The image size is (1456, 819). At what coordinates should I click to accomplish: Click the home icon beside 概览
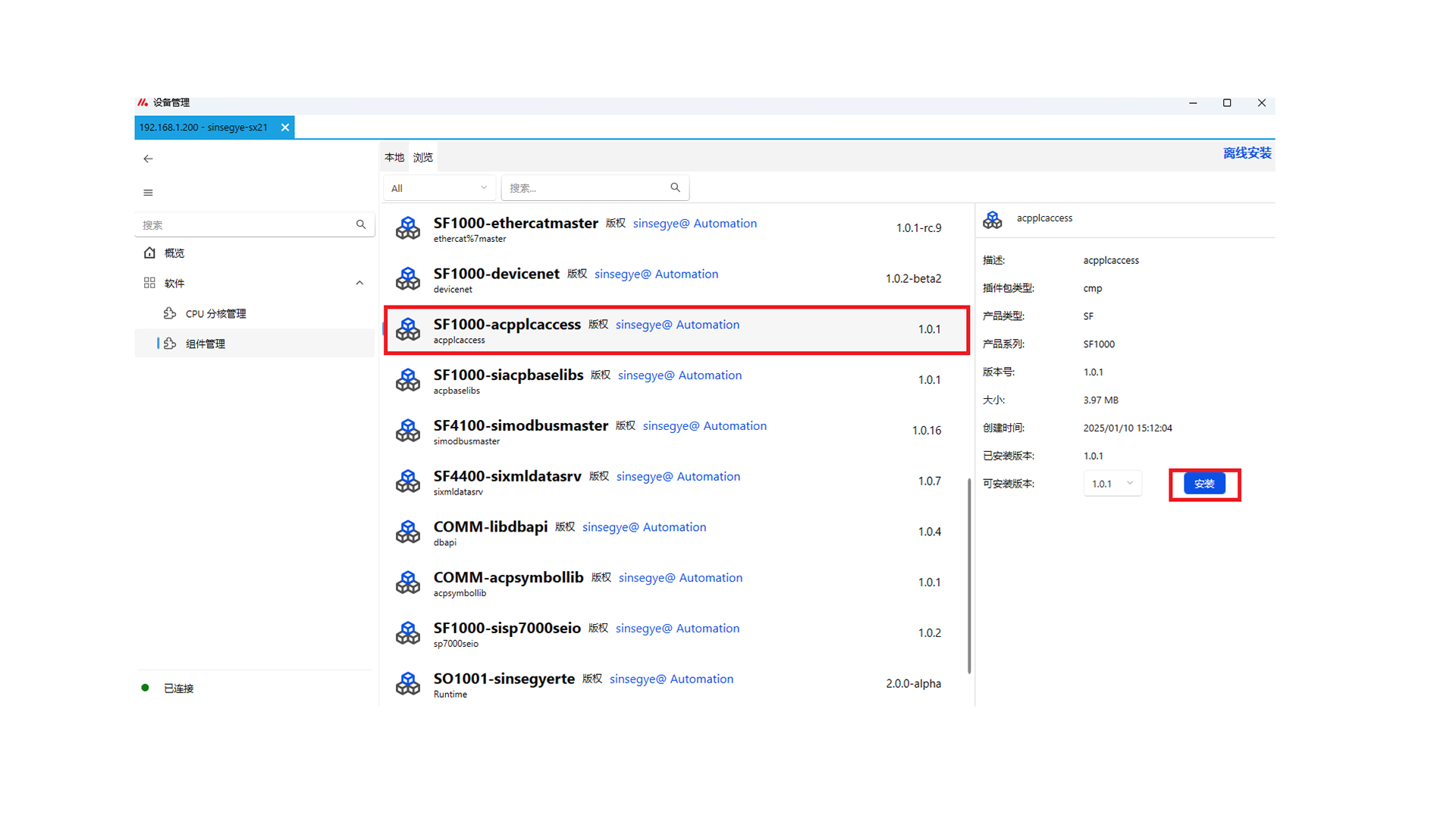[149, 253]
